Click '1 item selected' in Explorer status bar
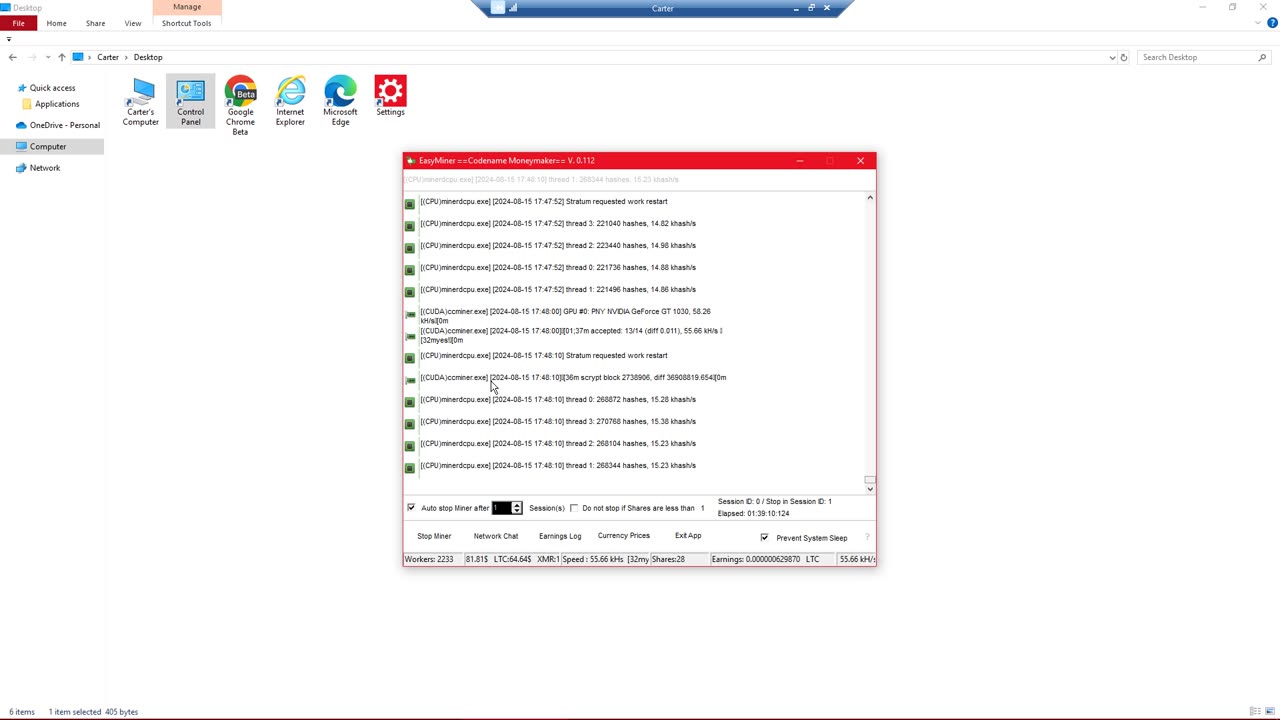 click(75, 712)
